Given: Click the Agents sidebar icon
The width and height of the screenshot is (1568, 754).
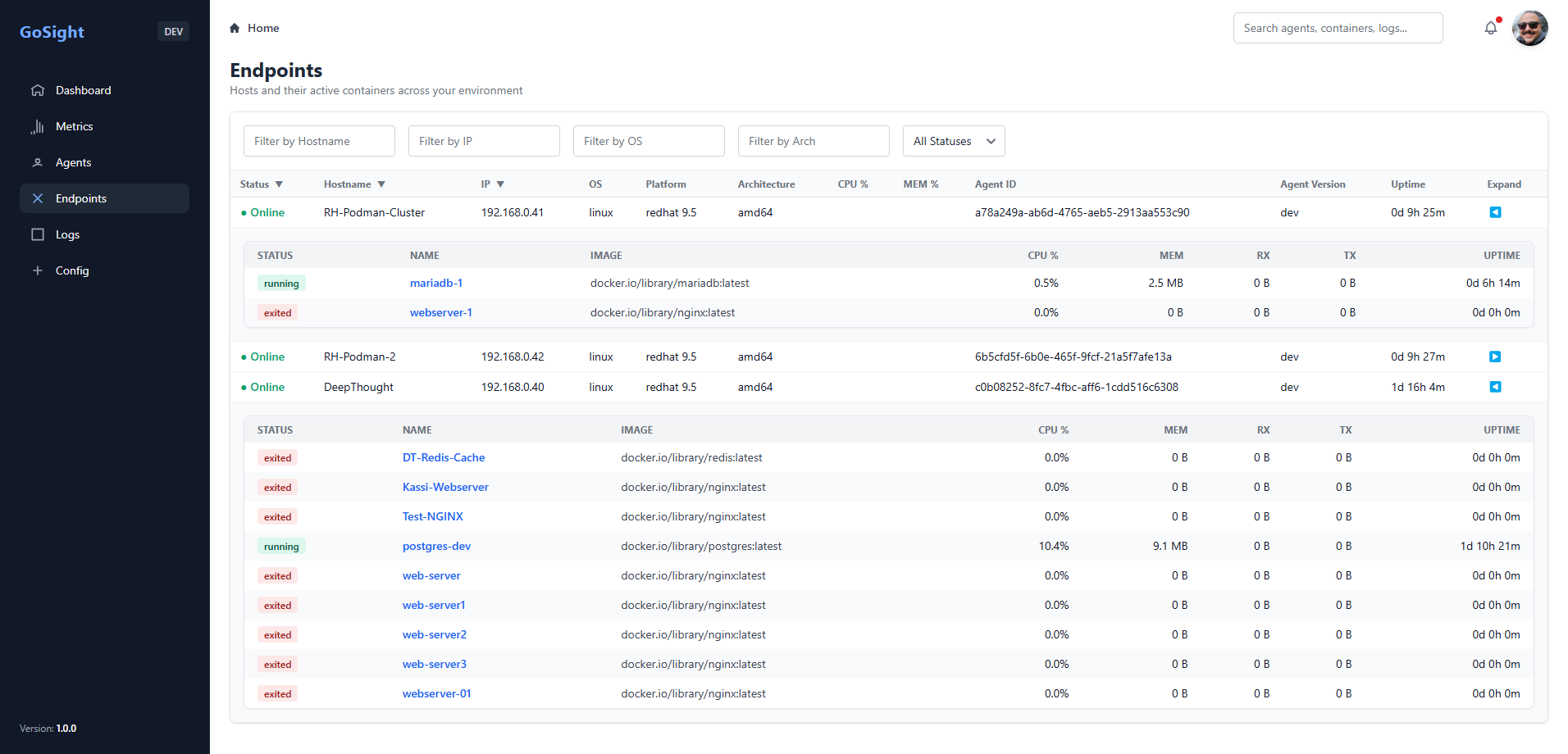Looking at the screenshot, I should coord(38,162).
